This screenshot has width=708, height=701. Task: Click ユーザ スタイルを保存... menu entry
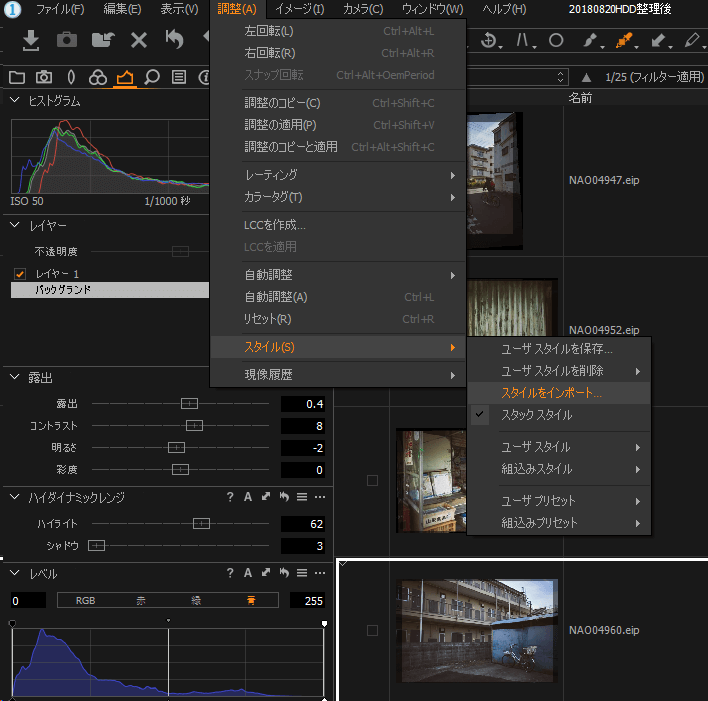556,349
